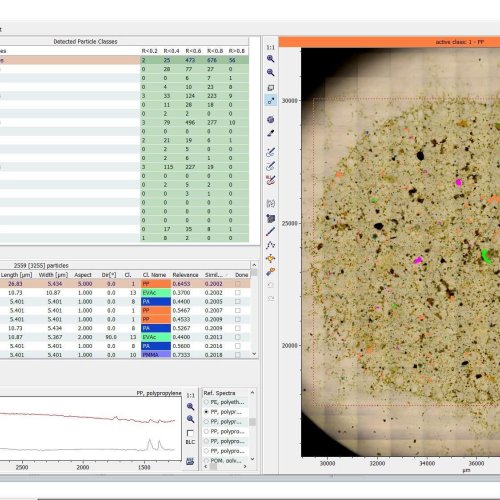The image size is (500, 500).
Task: Tick Done for PA row with relevance 0.5600
Action: pyautogui.click(x=237, y=346)
